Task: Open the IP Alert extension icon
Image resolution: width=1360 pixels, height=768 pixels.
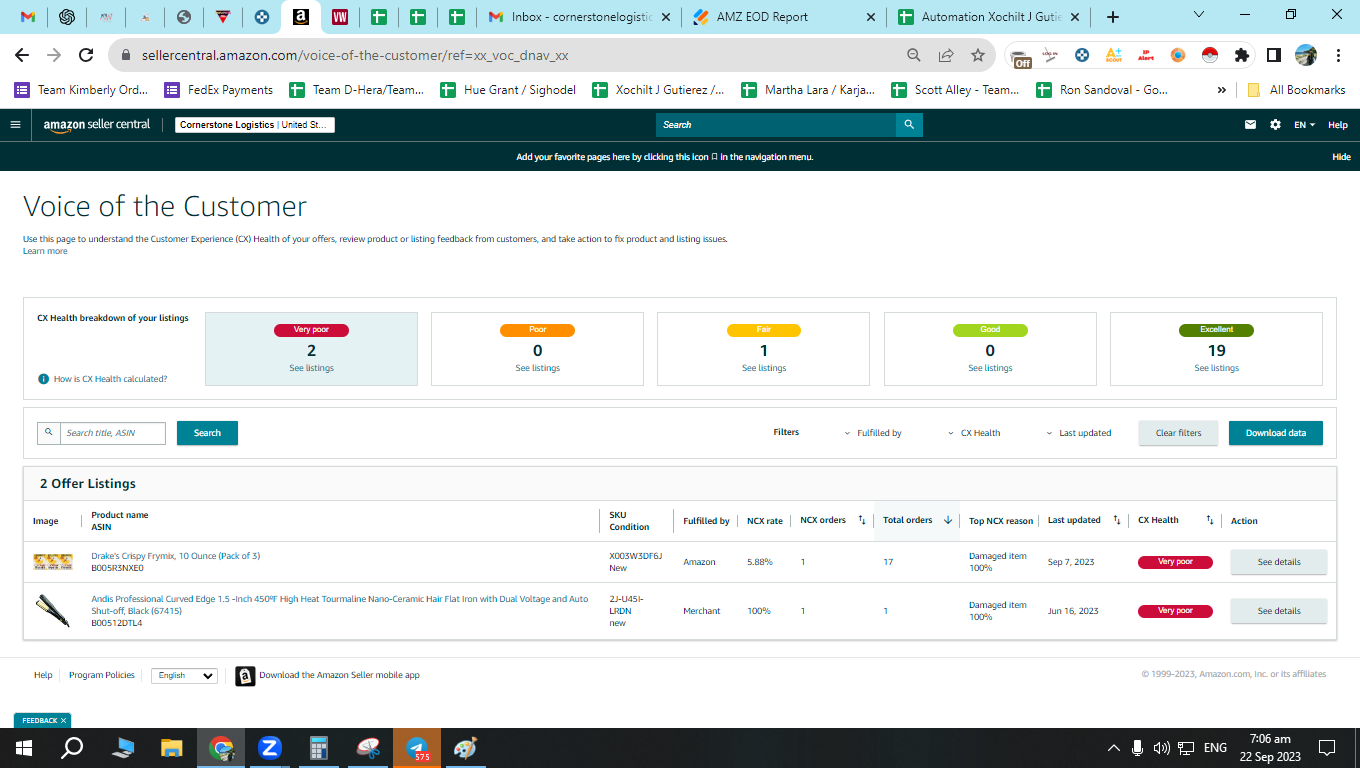Action: 1146,55
